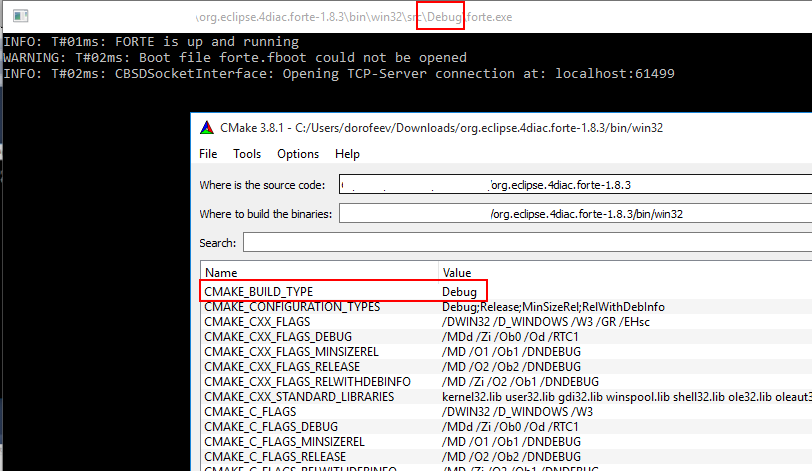Select the CMAKE_CXX_FLAGS_MINSIZEREL row name

tap(291, 352)
